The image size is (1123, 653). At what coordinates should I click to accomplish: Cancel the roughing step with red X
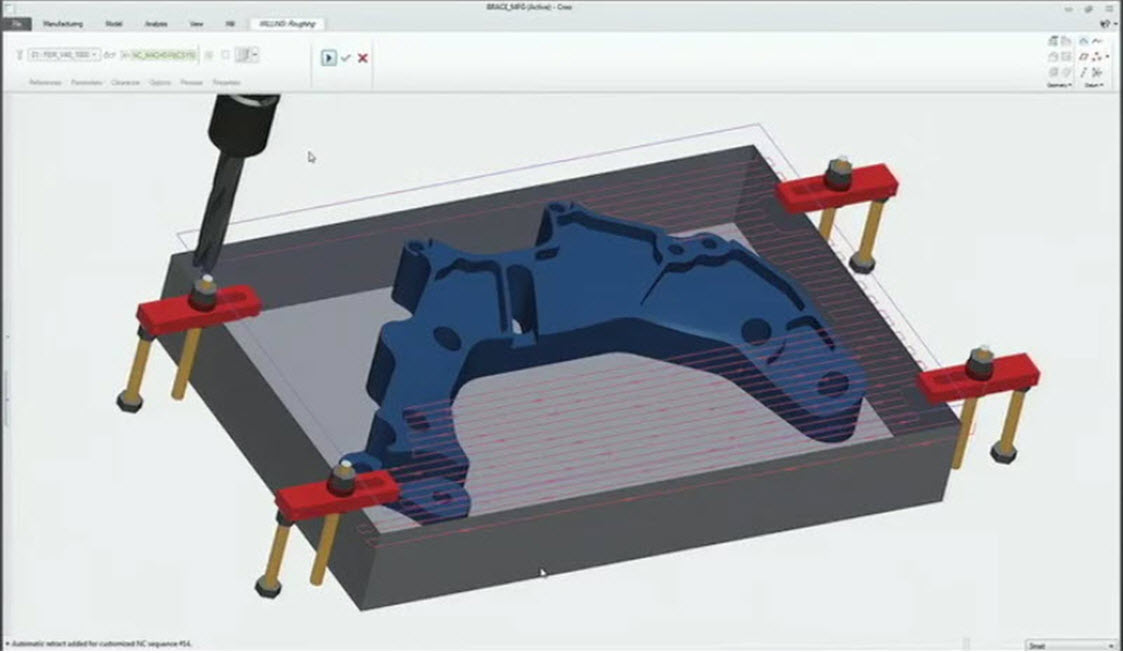362,58
